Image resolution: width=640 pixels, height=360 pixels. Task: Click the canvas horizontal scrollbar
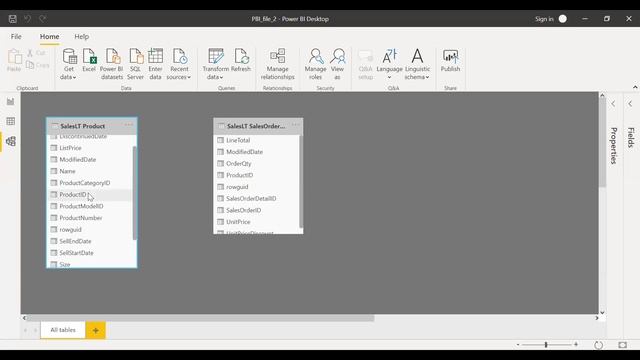200,318
